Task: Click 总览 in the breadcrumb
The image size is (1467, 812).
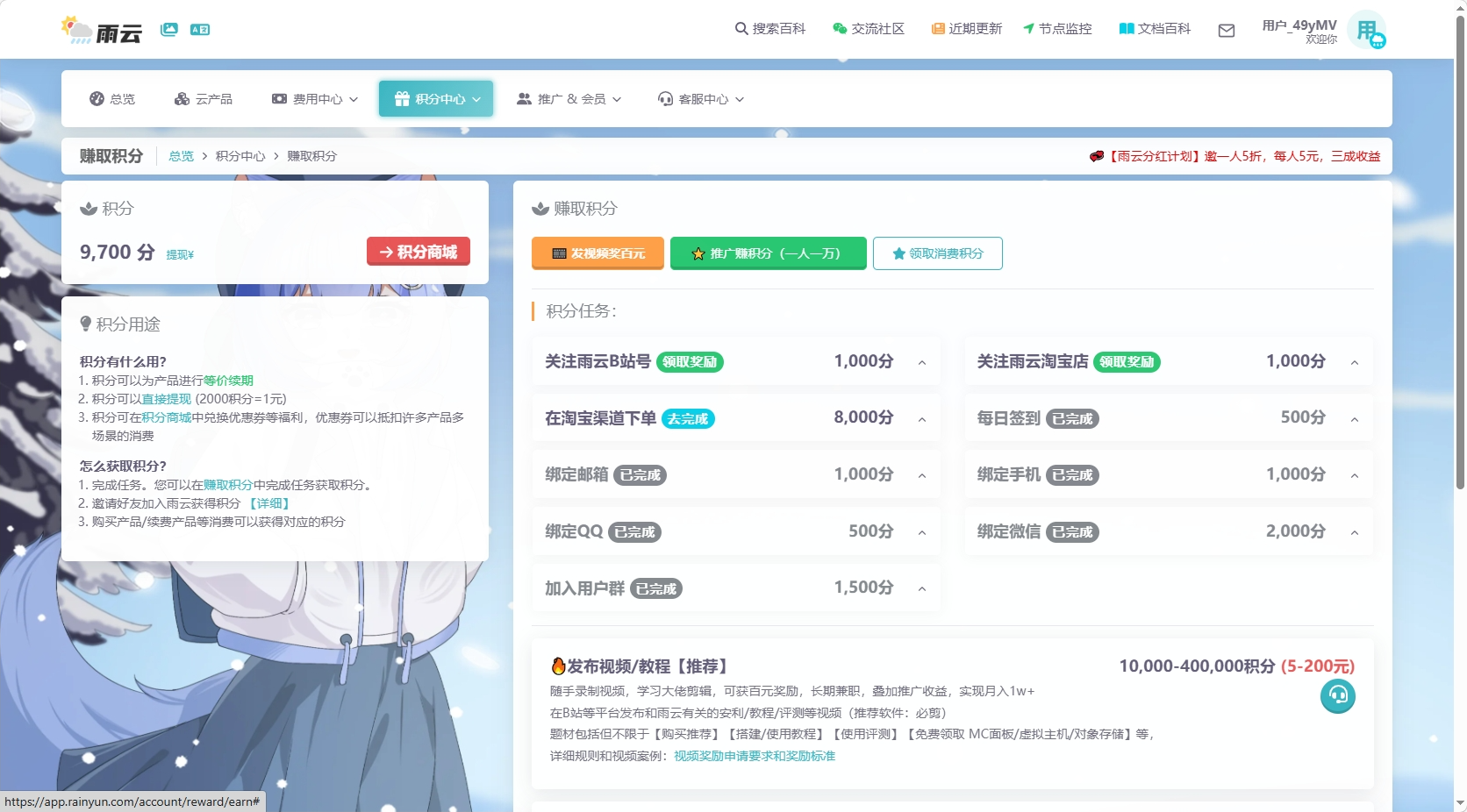Action: coord(181,156)
